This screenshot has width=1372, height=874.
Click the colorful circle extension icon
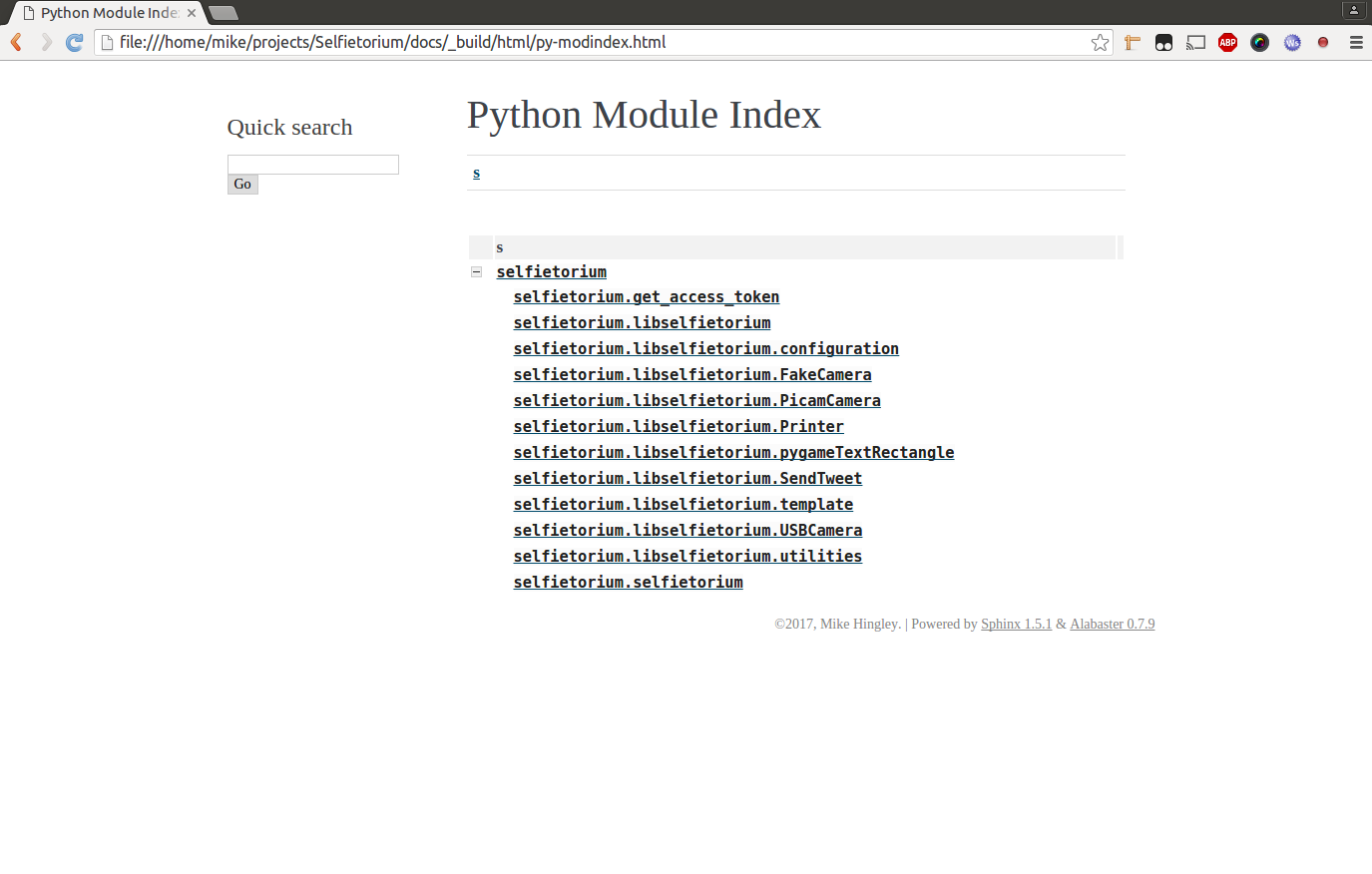(1259, 42)
